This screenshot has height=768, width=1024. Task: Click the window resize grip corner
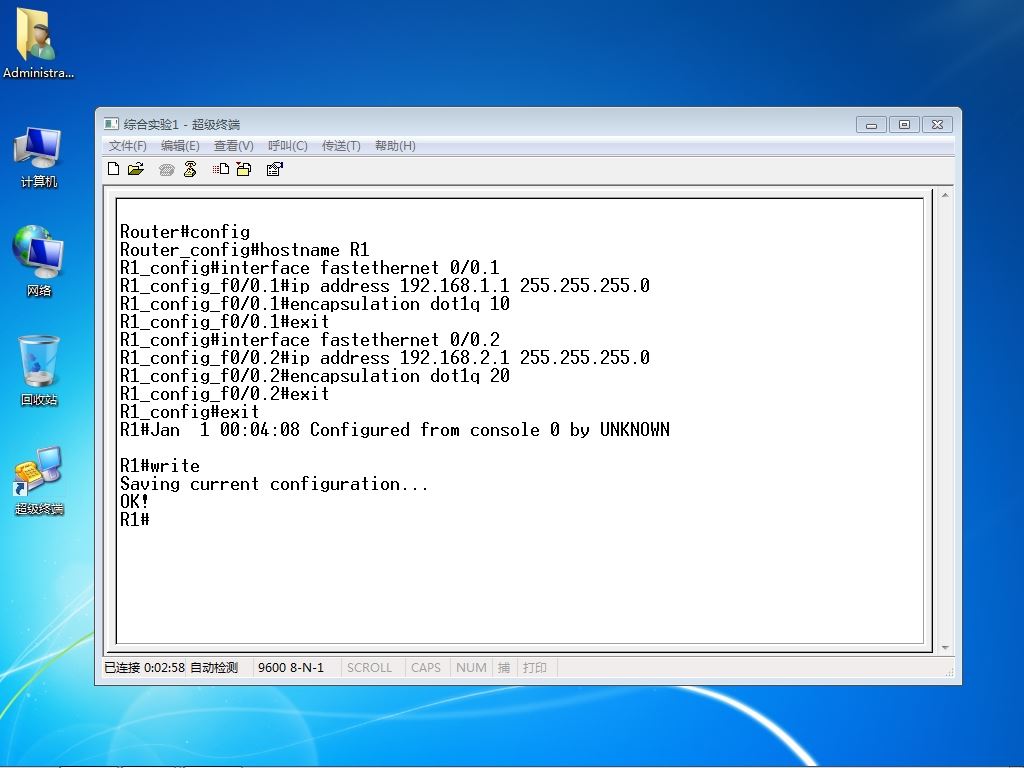[949, 671]
